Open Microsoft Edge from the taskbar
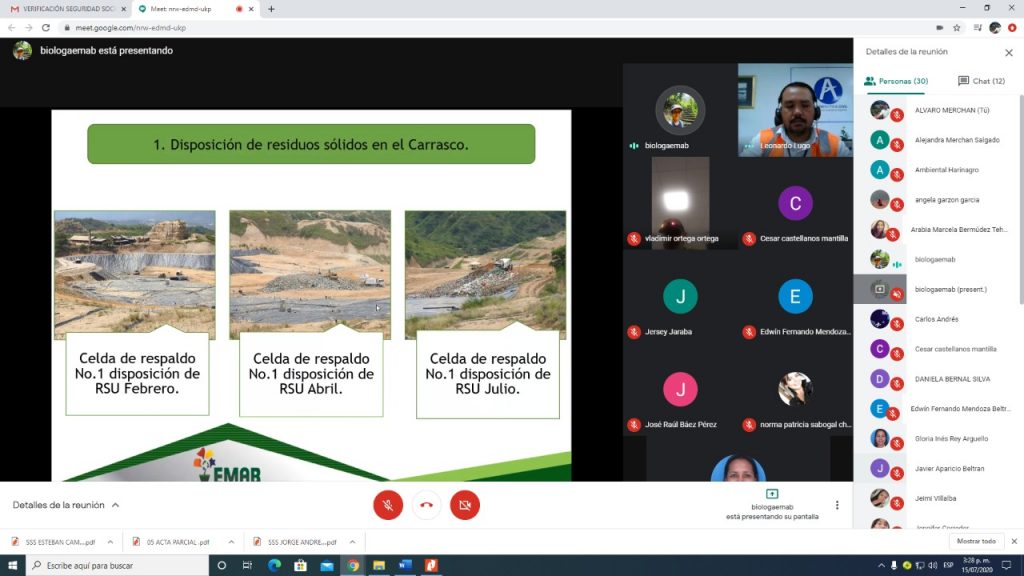The height and width of the screenshot is (576, 1024). [274, 566]
